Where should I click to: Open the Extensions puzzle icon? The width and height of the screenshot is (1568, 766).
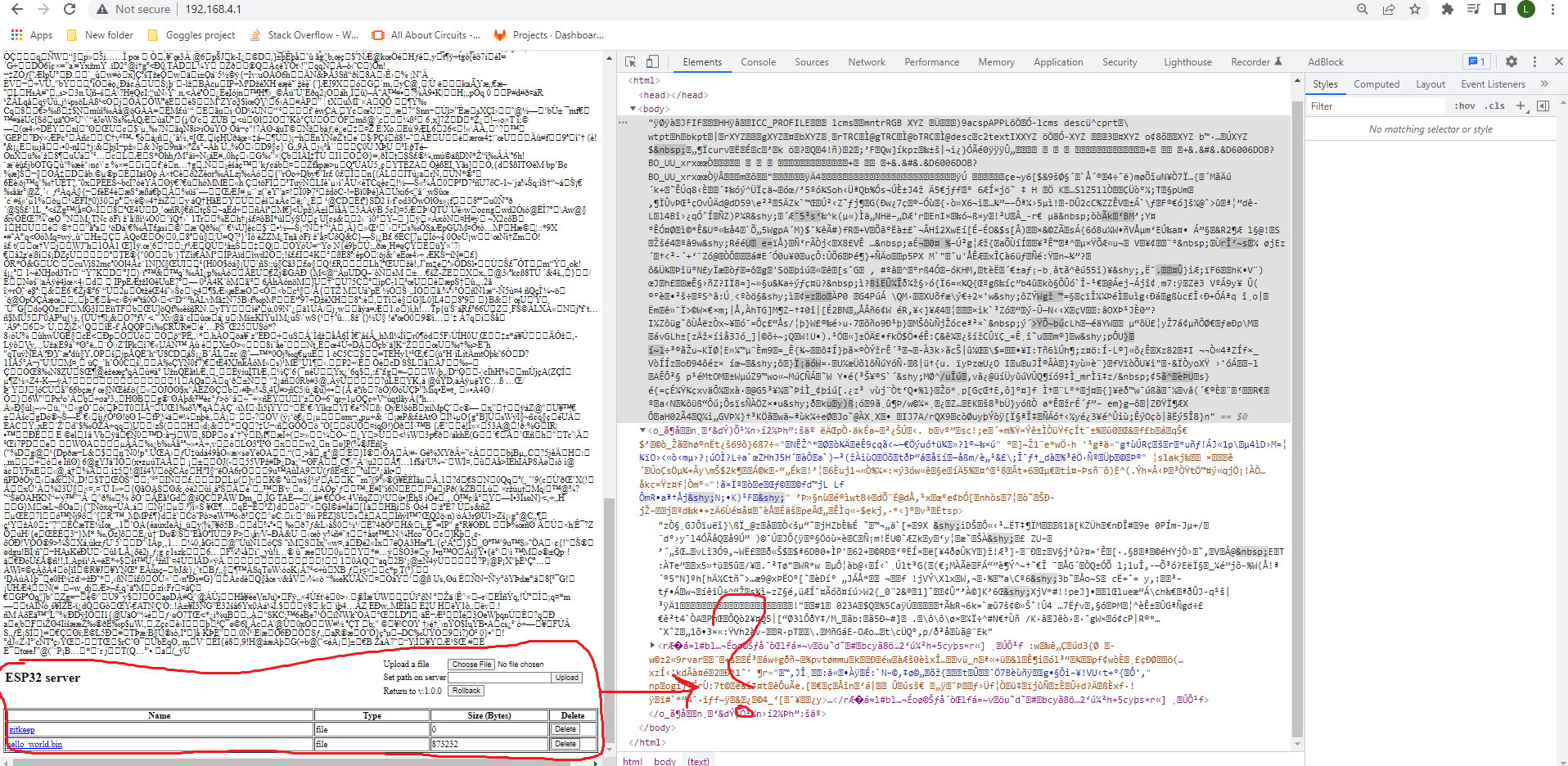(x=1448, y=9)
